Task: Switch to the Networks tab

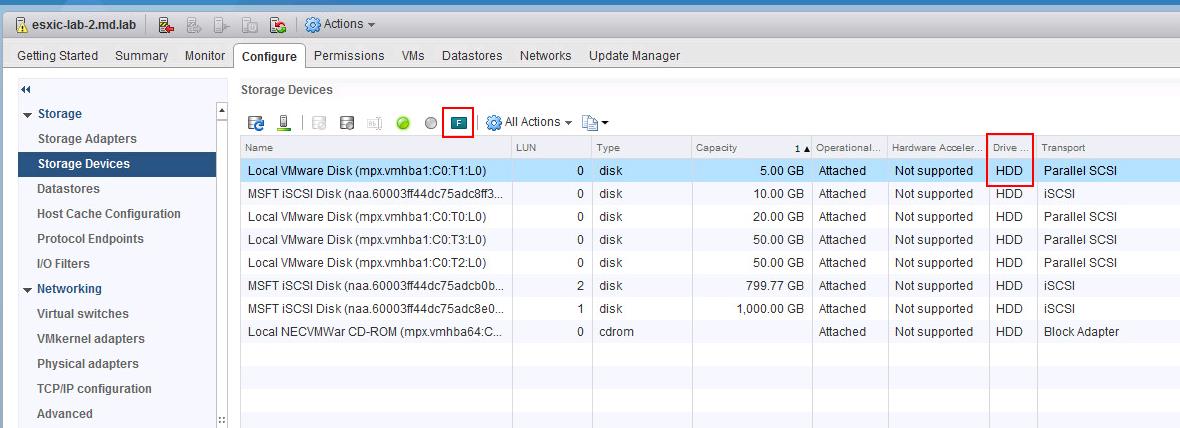Action: point(546,56)
